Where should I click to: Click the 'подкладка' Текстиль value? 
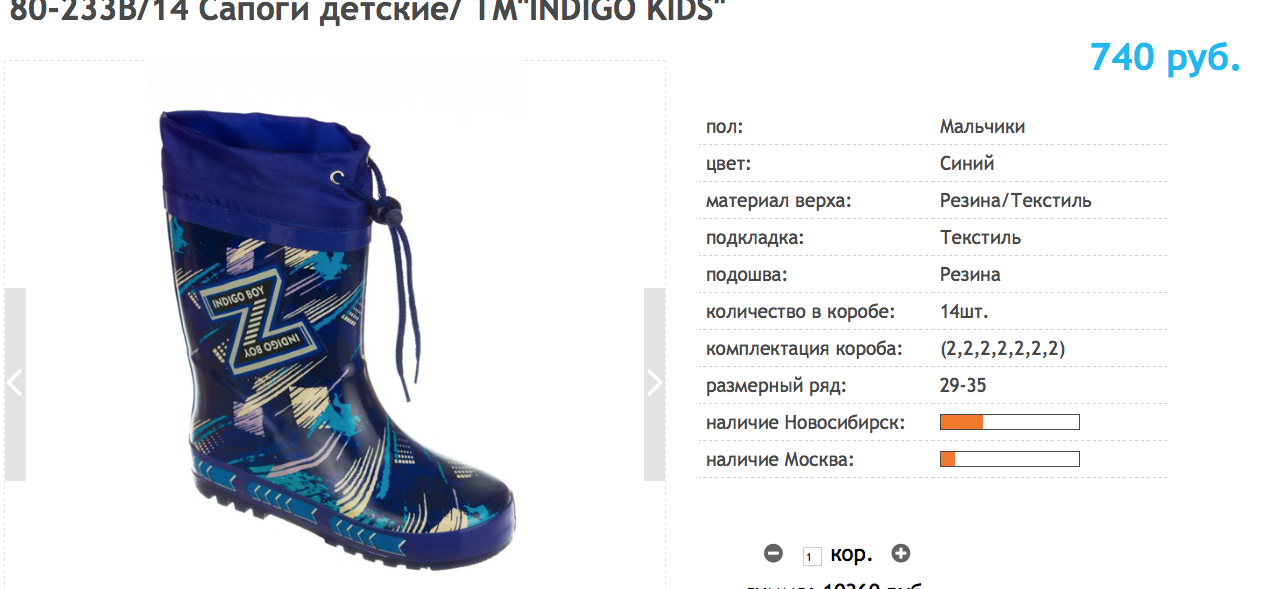coord(981,238)
